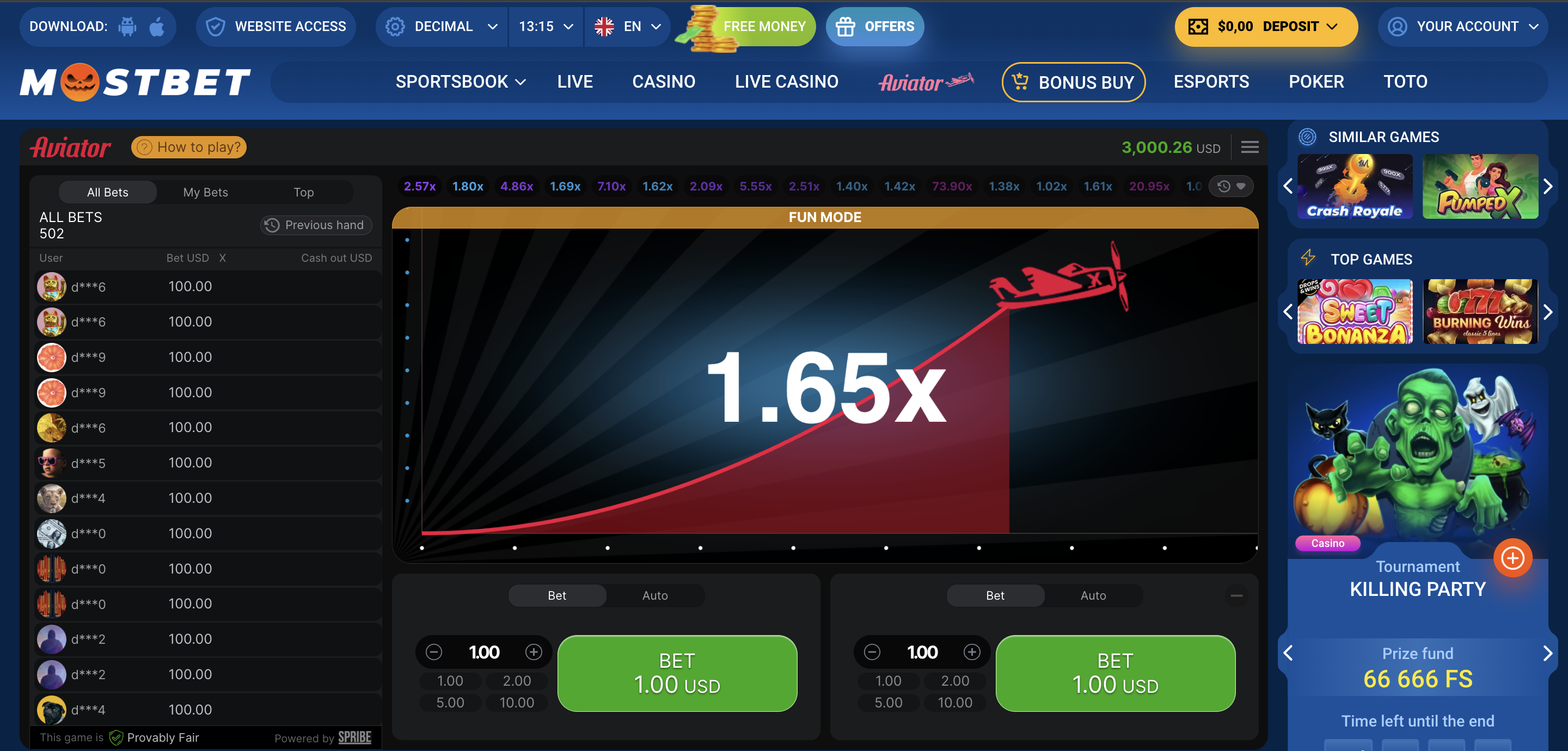Show previous top games with left arrow

[x=1288, y=312]
